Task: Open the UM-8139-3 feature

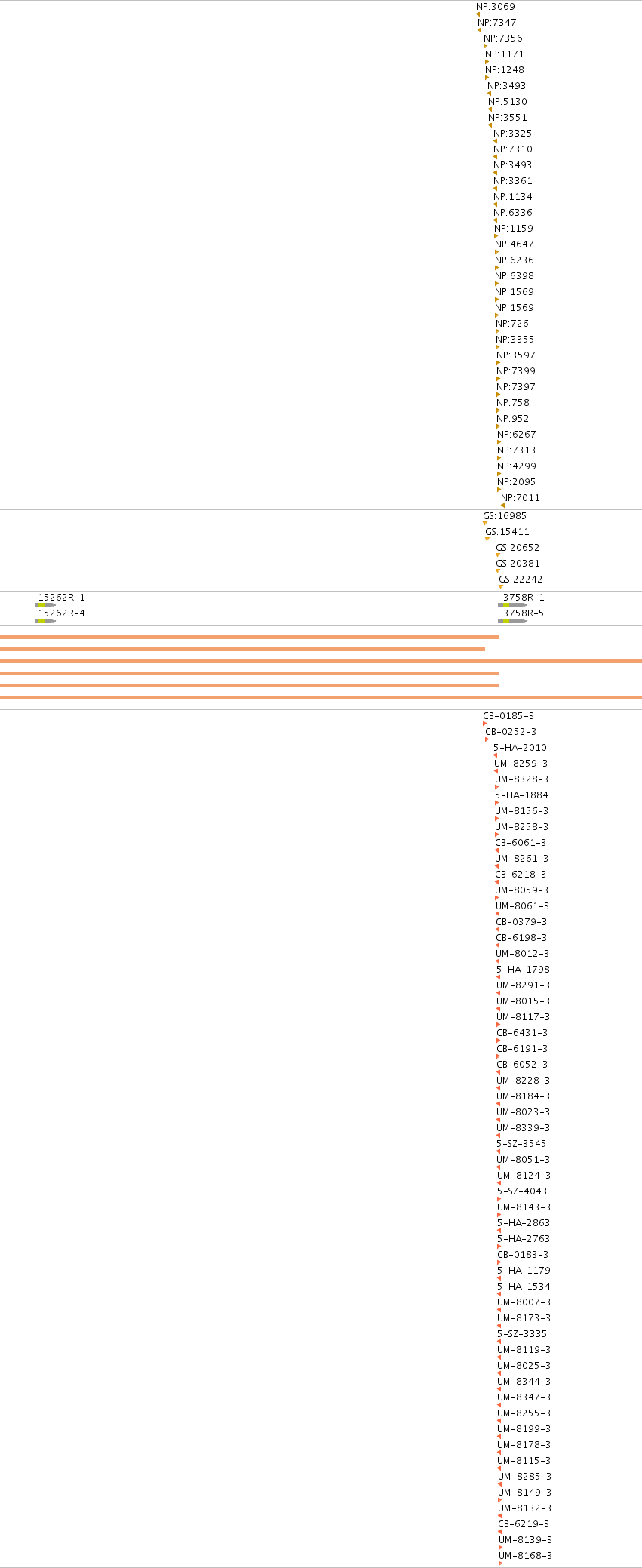Action: [x=525, y=1540]
